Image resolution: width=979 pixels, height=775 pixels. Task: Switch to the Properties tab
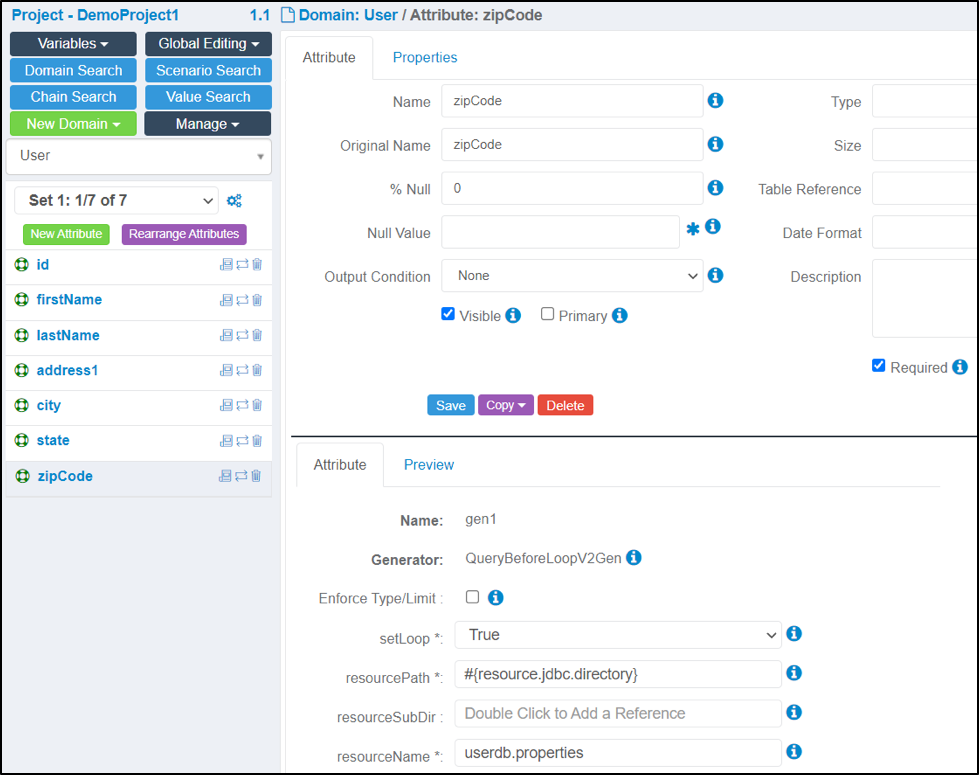pos(425,57)
